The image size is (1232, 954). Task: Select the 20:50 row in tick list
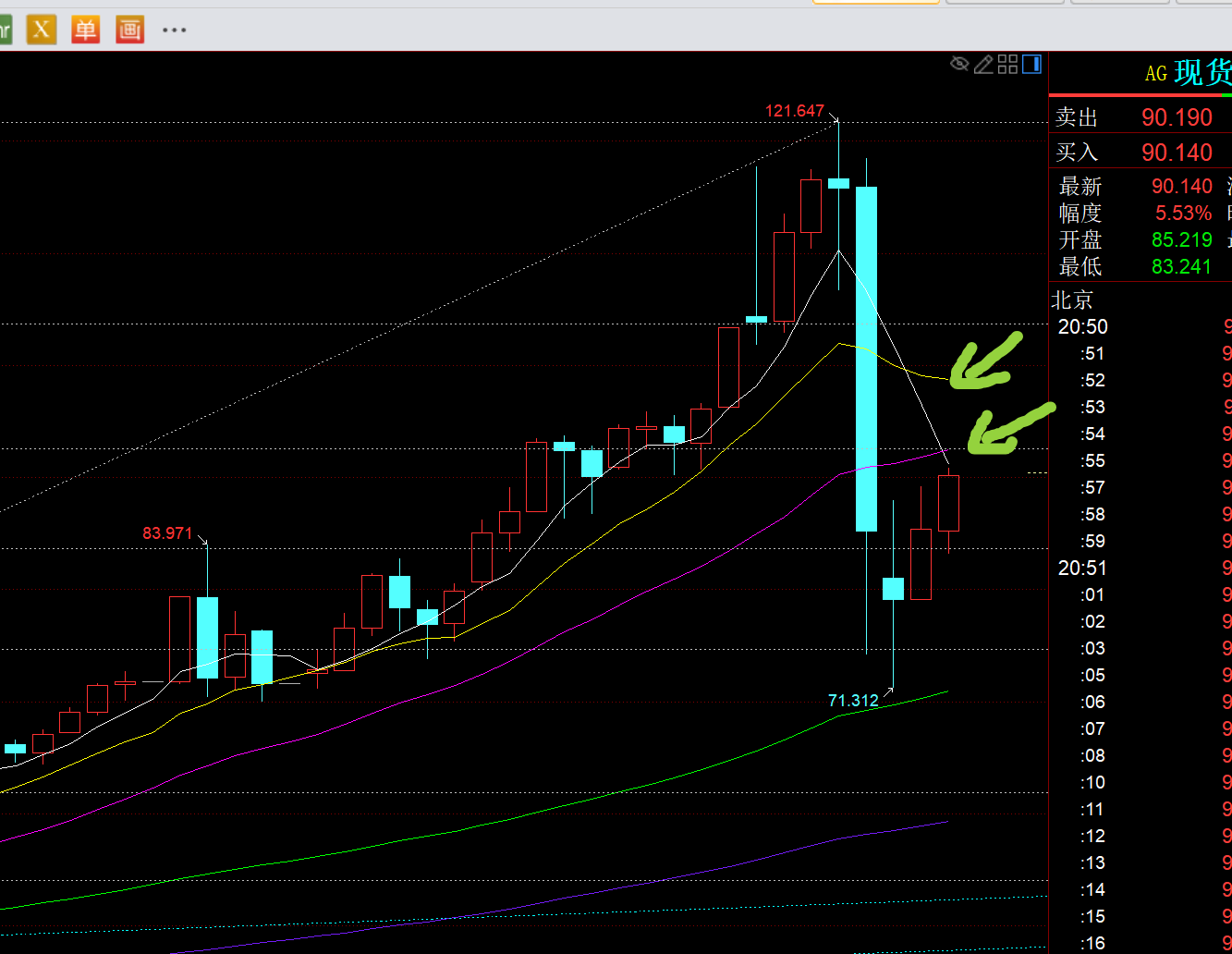[x=1083, y=327]
